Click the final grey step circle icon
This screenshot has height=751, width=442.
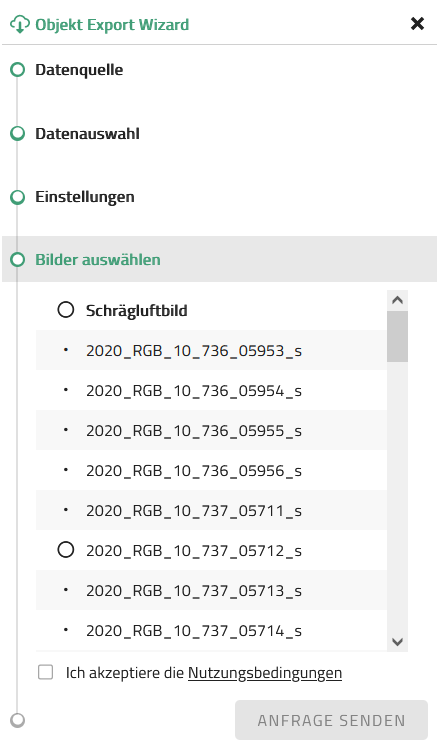click(18, 720)
